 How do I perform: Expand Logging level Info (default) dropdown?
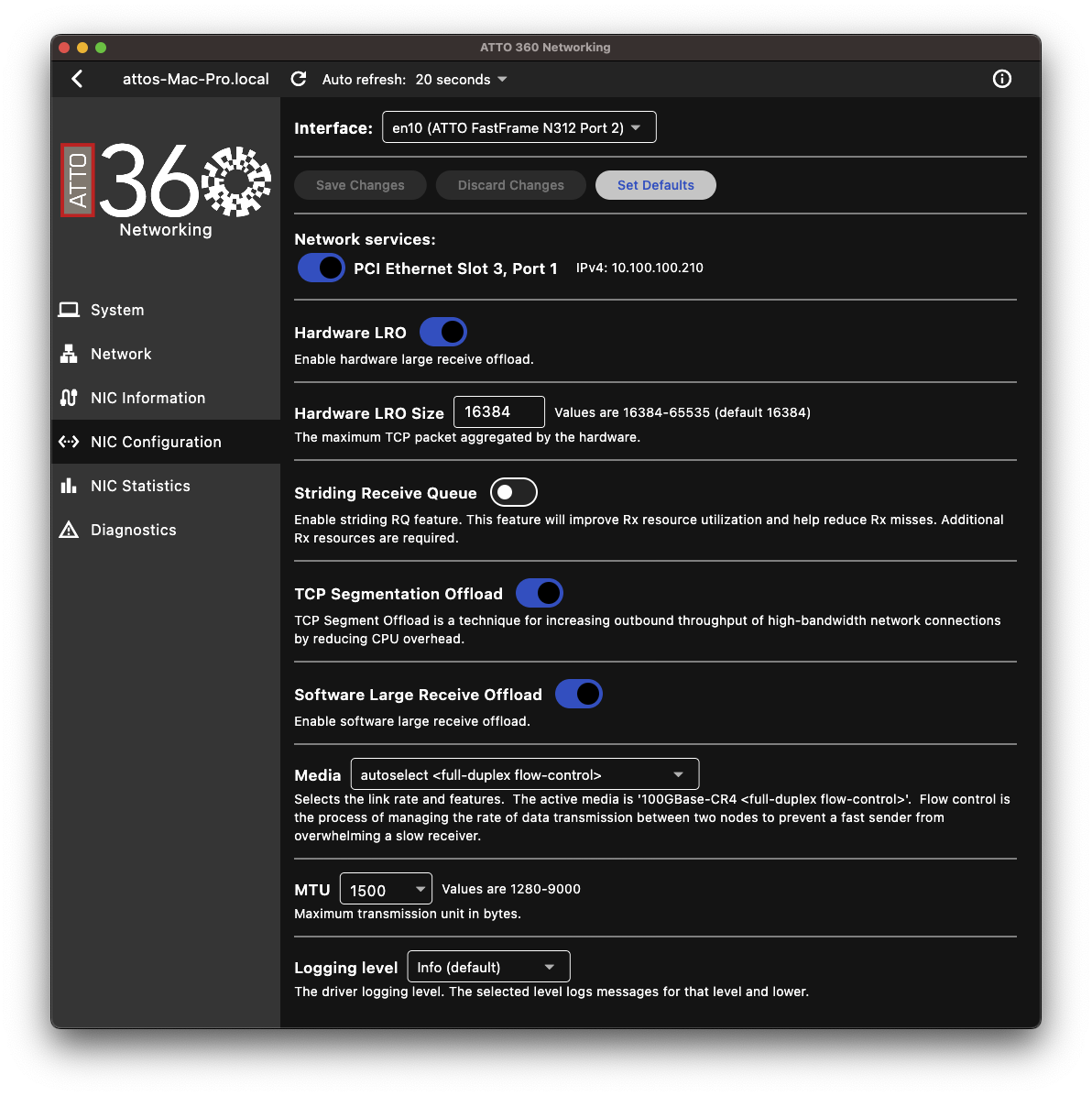[488, 967]
